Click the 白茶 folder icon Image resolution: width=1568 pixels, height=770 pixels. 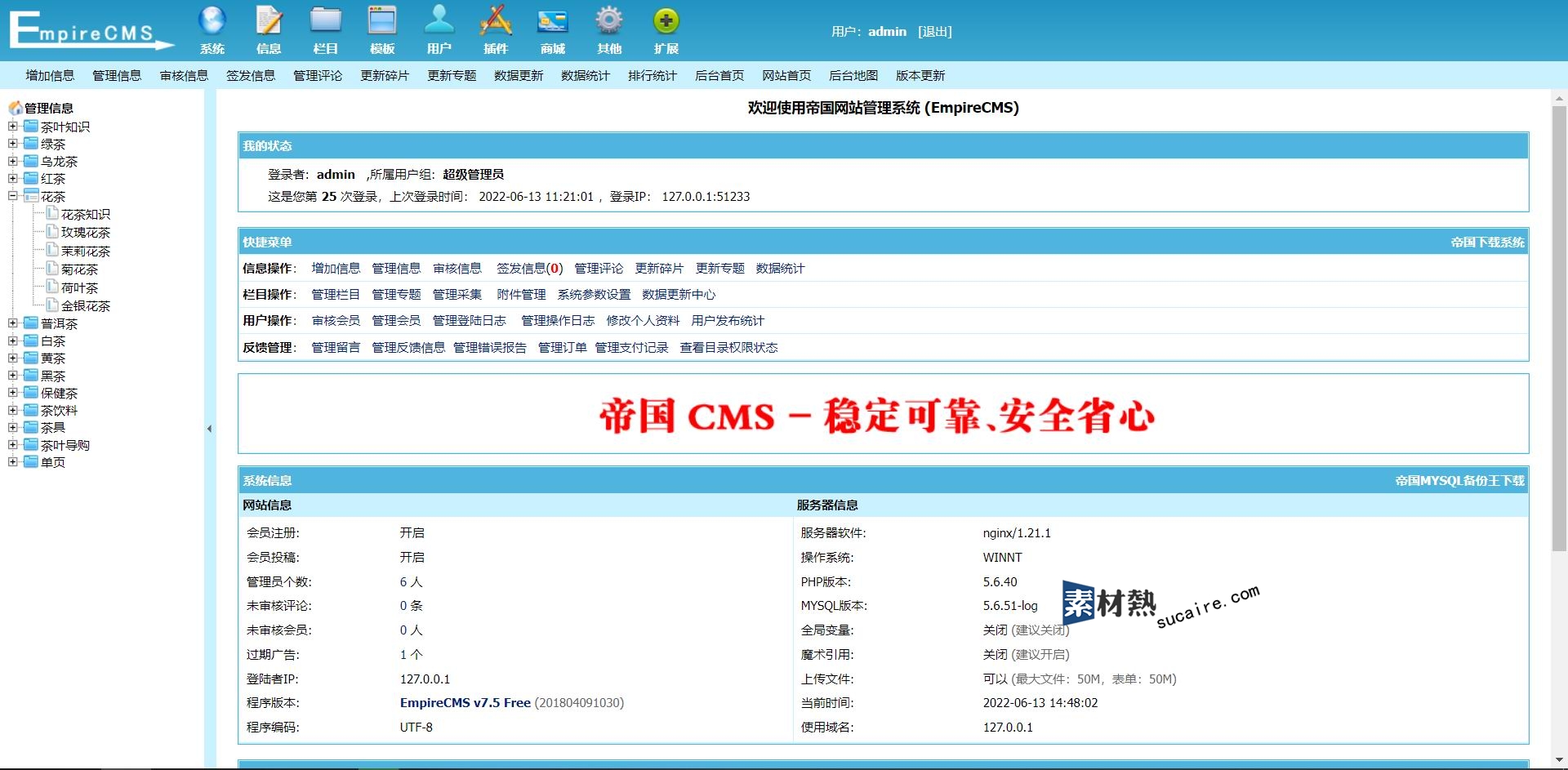(31, 340)
